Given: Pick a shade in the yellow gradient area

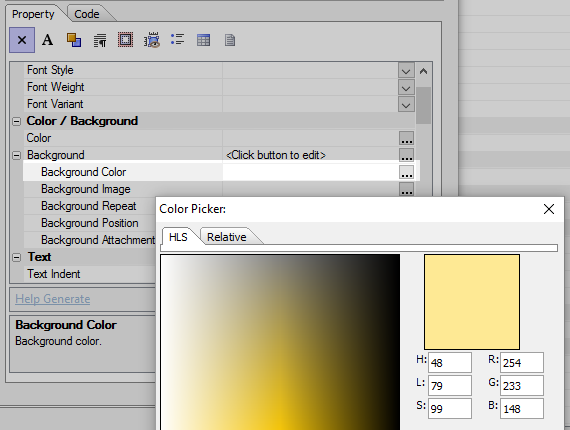Looking at the screenshot, I should pyautogui.click(x=280, y=342).
